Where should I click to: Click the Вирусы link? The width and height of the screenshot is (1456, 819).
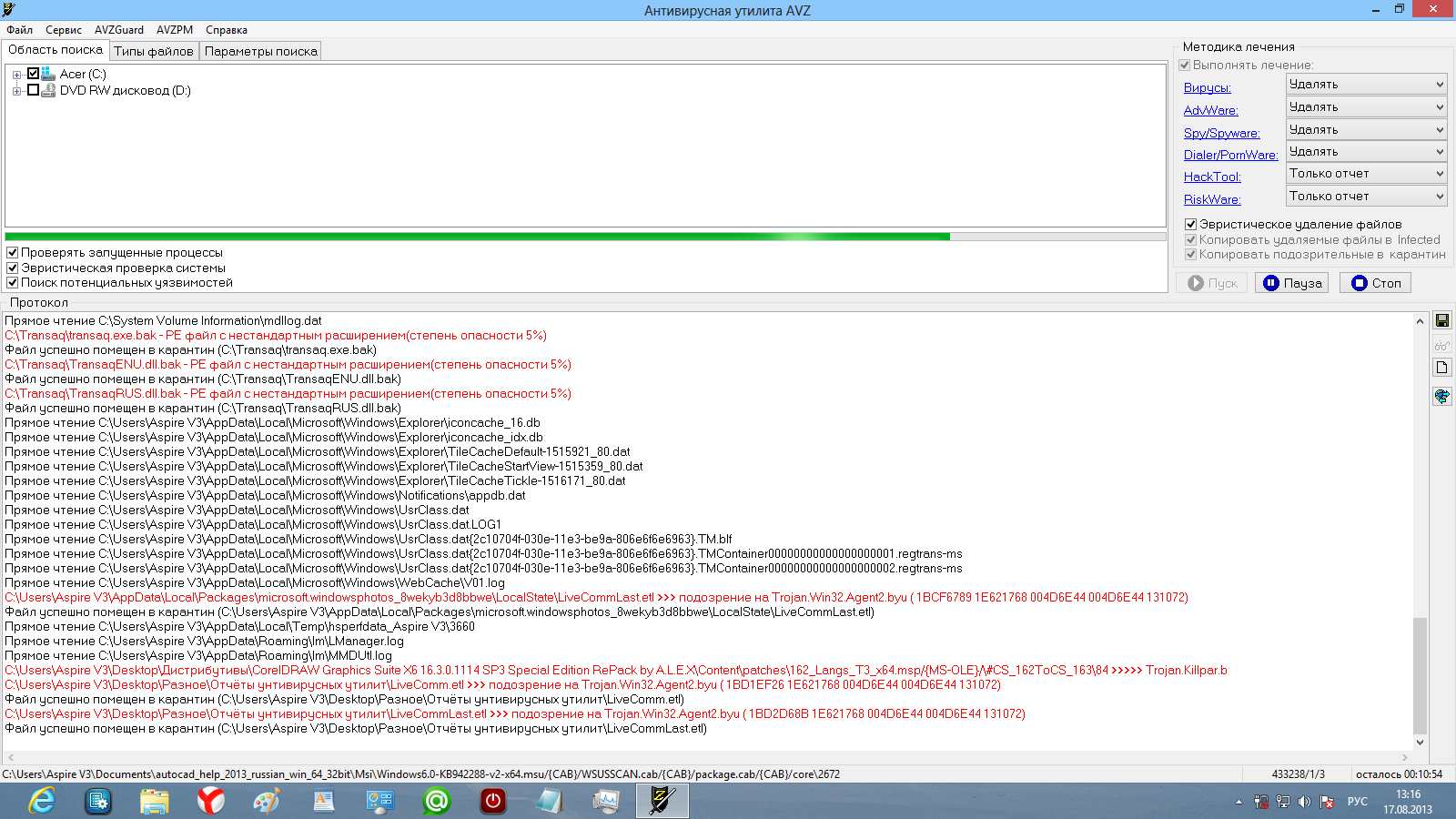1208,88
